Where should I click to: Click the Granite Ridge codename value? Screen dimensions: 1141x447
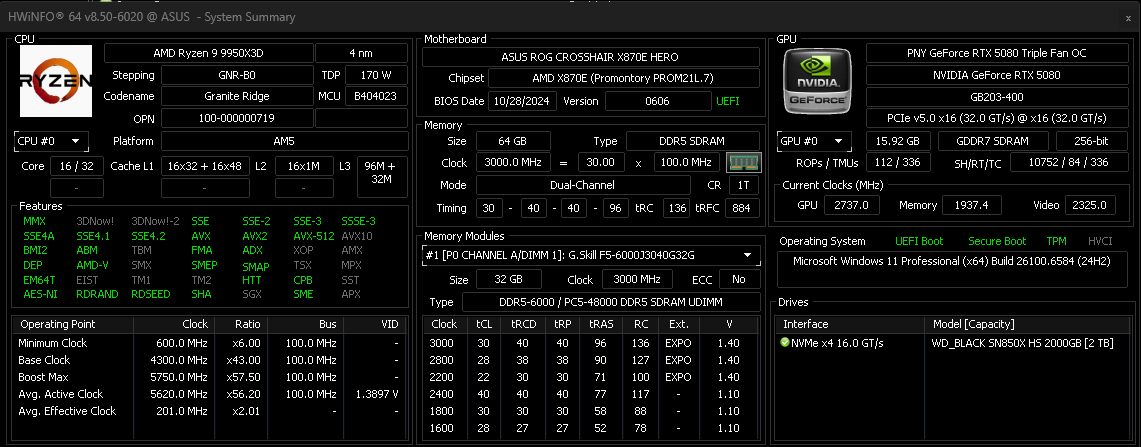(237, 96)
